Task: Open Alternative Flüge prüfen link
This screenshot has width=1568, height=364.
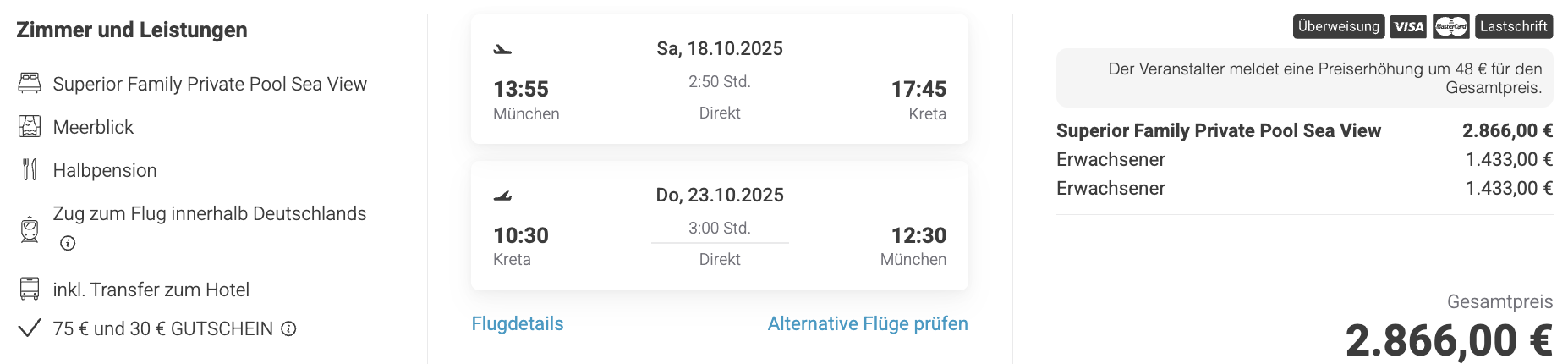Action: tap(868, 324)
